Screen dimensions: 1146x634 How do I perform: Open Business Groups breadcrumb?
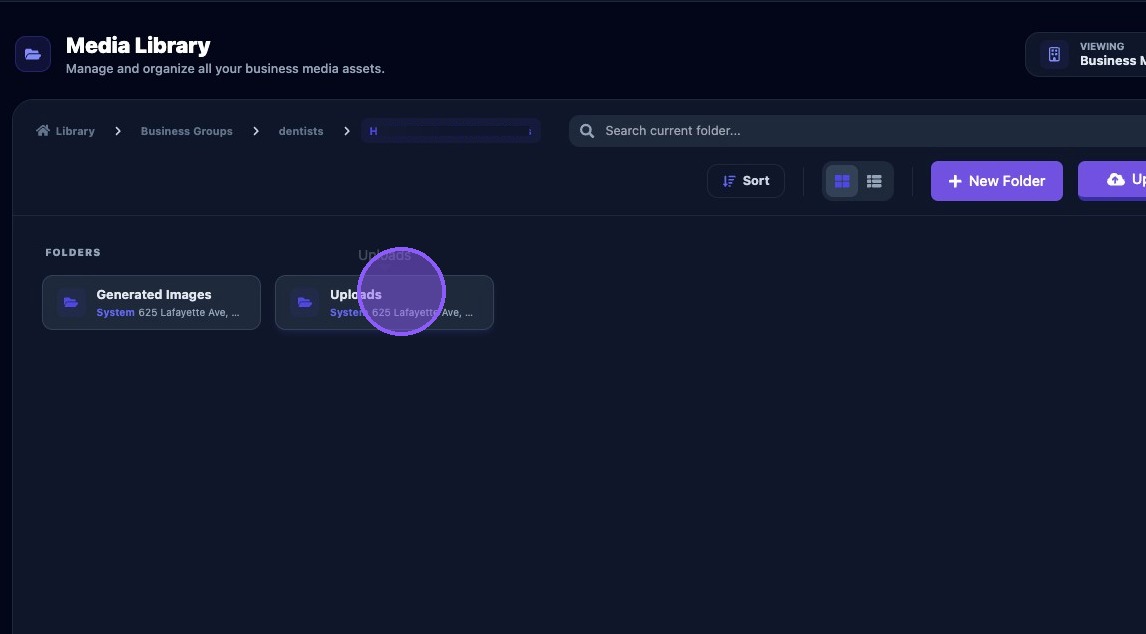point(186,131)
